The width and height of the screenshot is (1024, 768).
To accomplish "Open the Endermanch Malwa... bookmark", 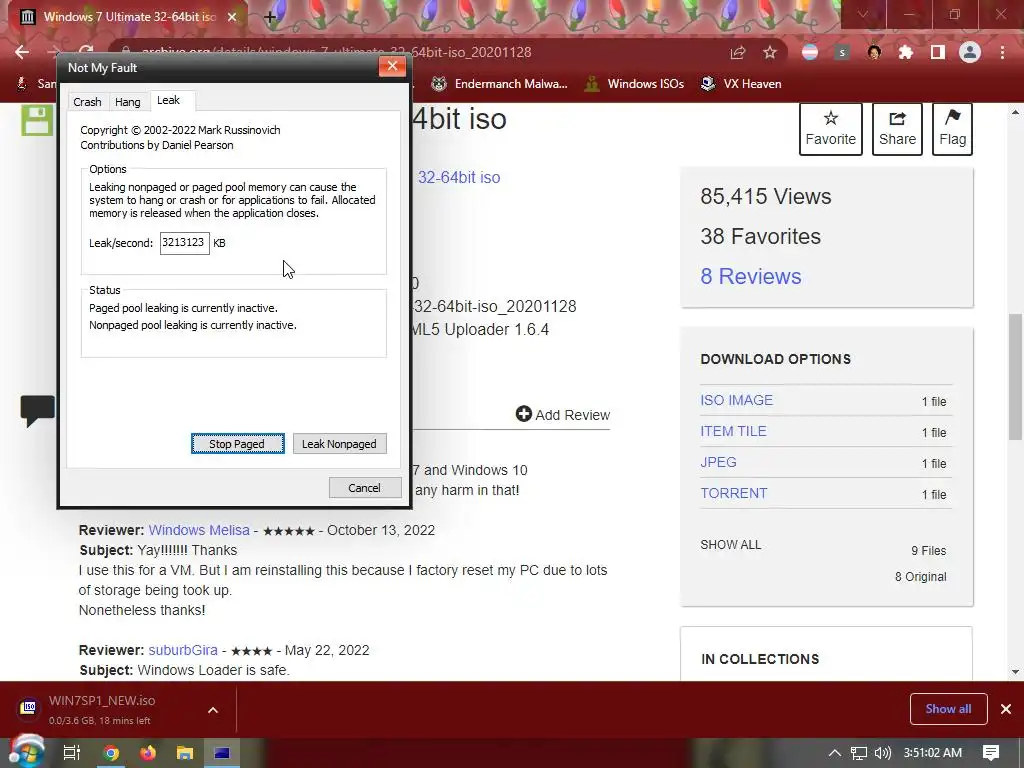I will [x=500, y=84].
